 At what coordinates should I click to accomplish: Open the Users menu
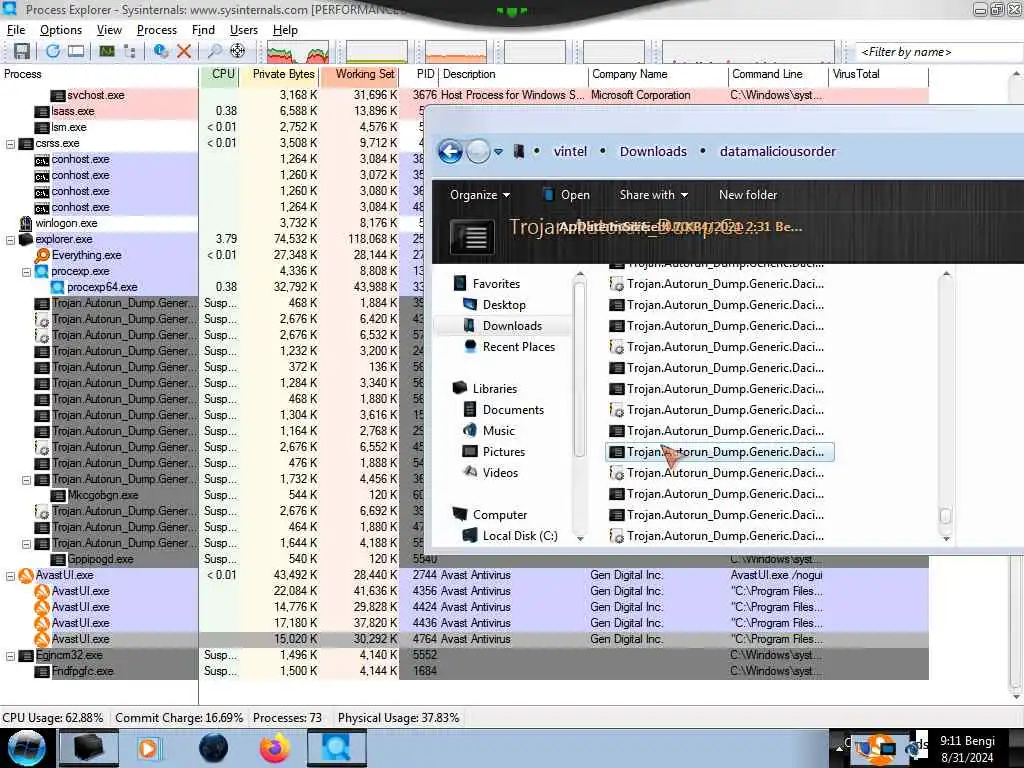(x=244, y=30)
